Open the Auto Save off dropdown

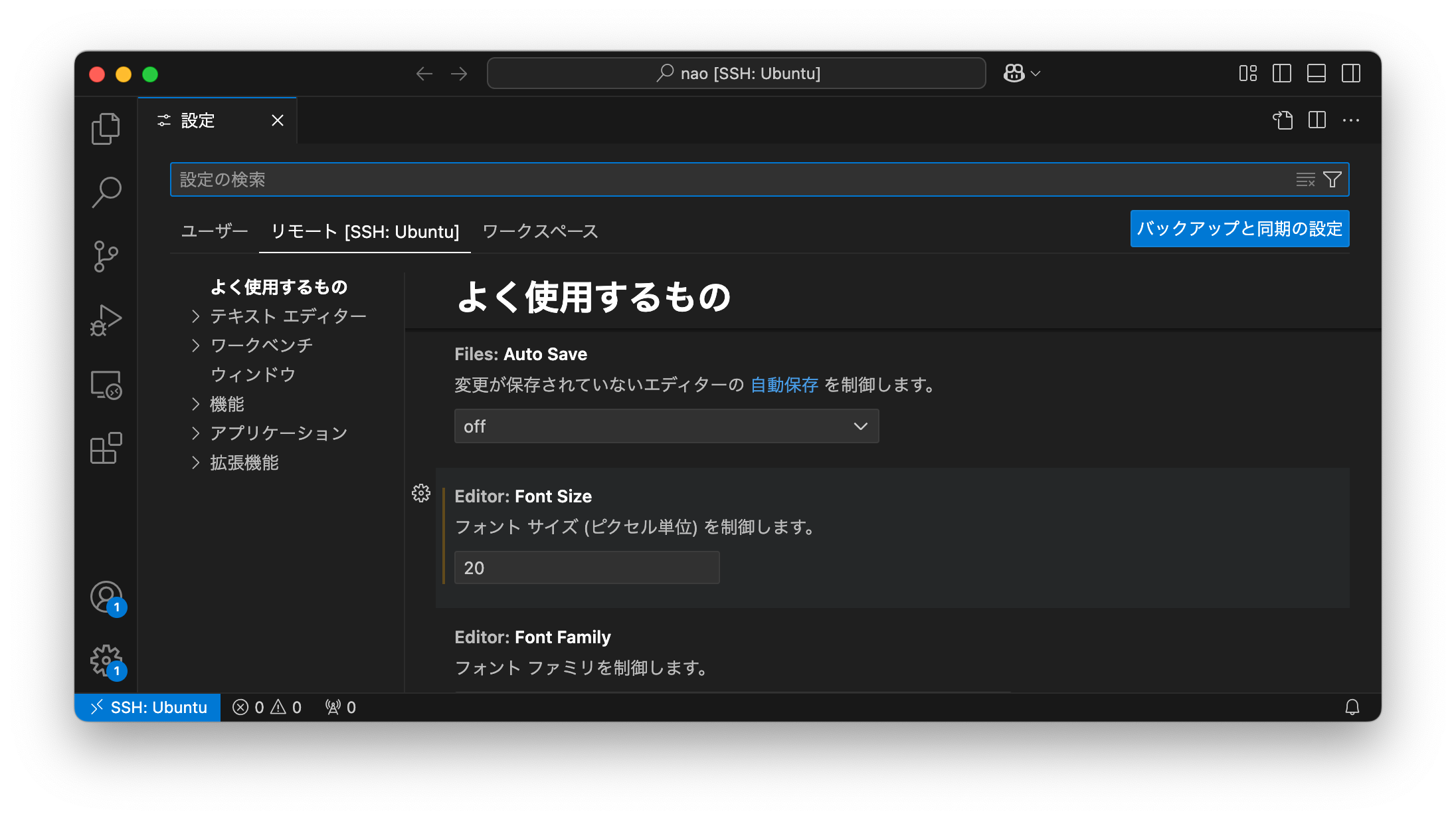click(x=666, y=426)
